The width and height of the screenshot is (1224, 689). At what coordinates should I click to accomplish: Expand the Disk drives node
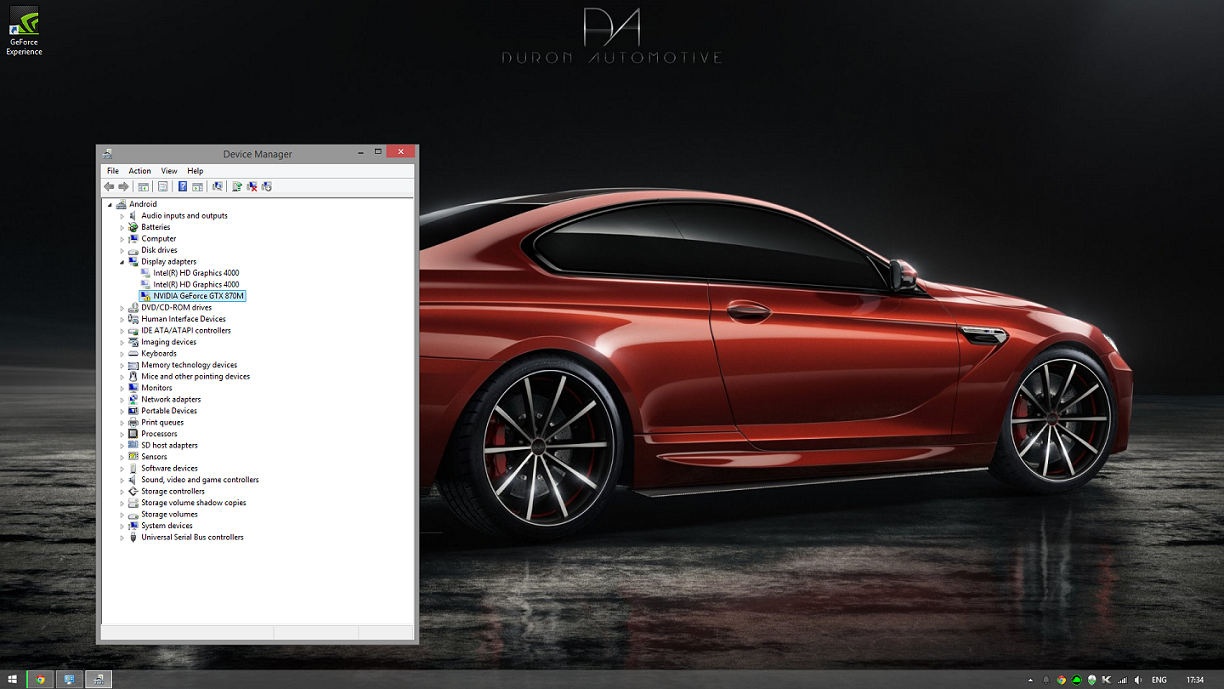122,251
